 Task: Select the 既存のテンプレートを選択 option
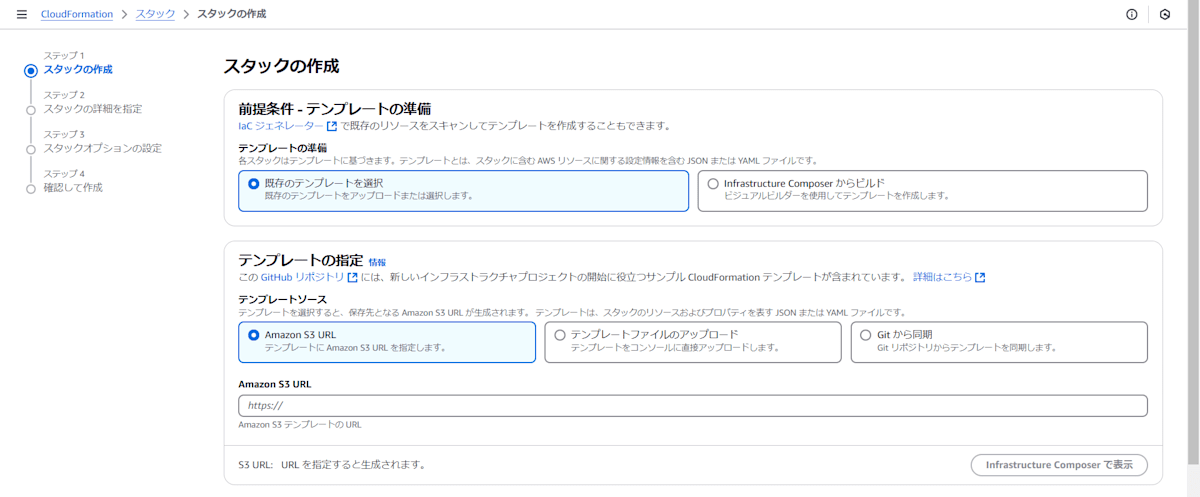[x=463, y=190]
